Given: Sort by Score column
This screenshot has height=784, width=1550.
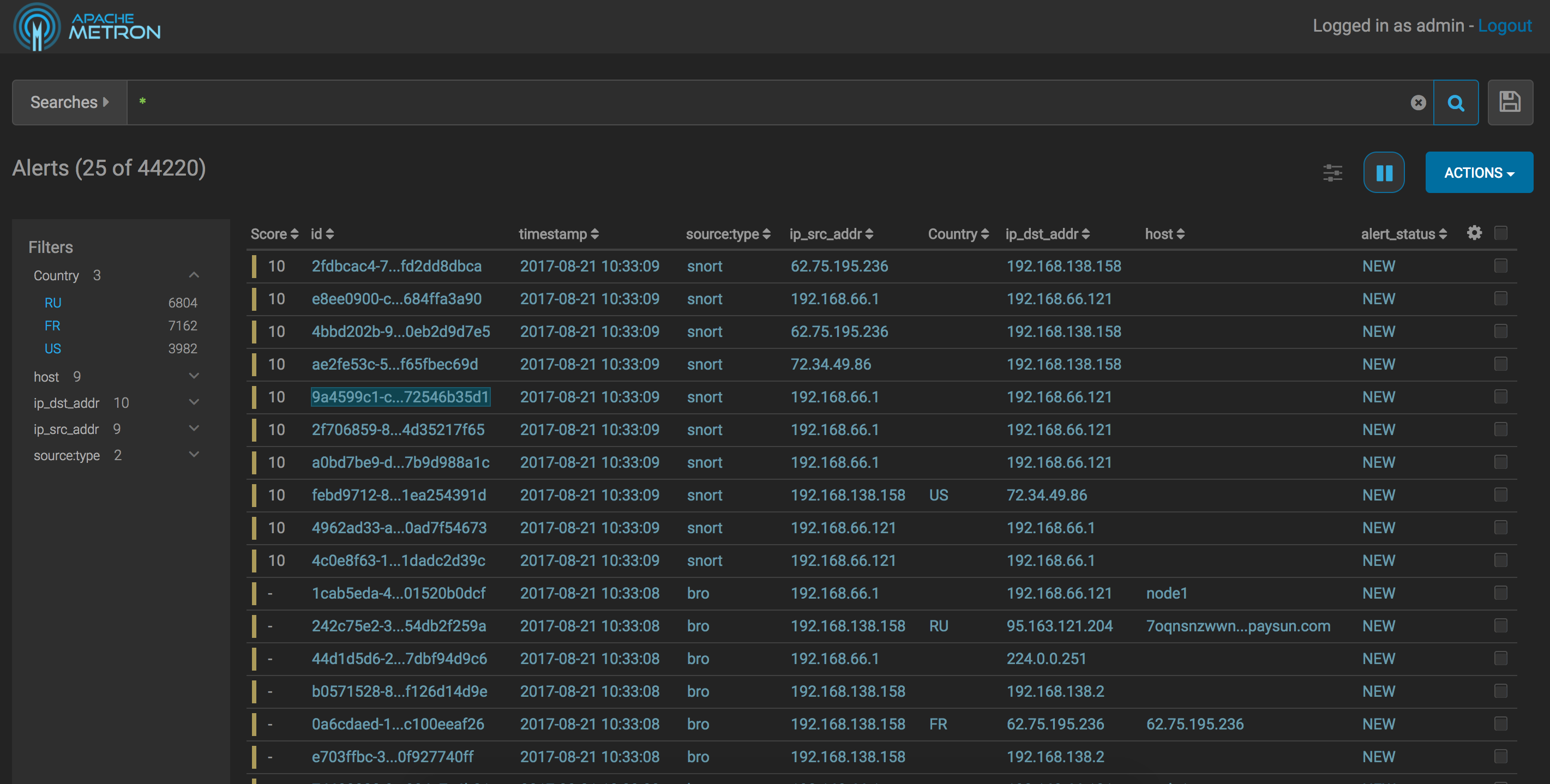Looking at the screenshot, I should click(x=274, y=234).
